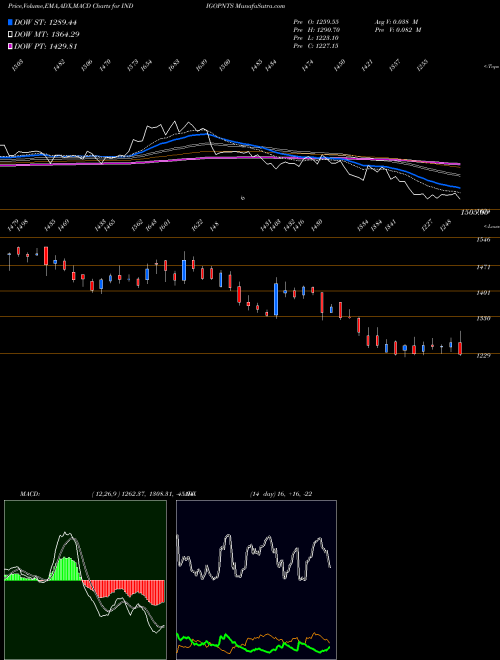Click the tallest blue candlestick in the price chart

[x=276, y=299]
